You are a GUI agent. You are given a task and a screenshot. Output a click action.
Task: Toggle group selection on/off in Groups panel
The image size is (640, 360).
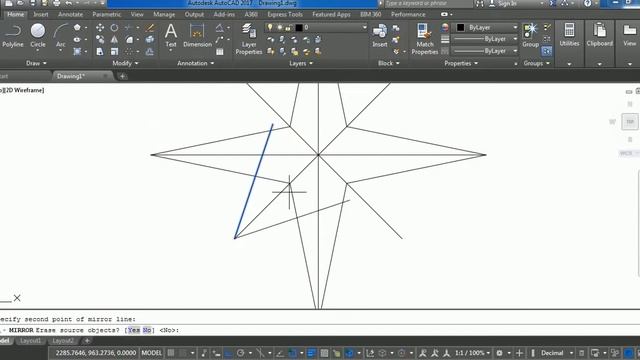(547, 51)
